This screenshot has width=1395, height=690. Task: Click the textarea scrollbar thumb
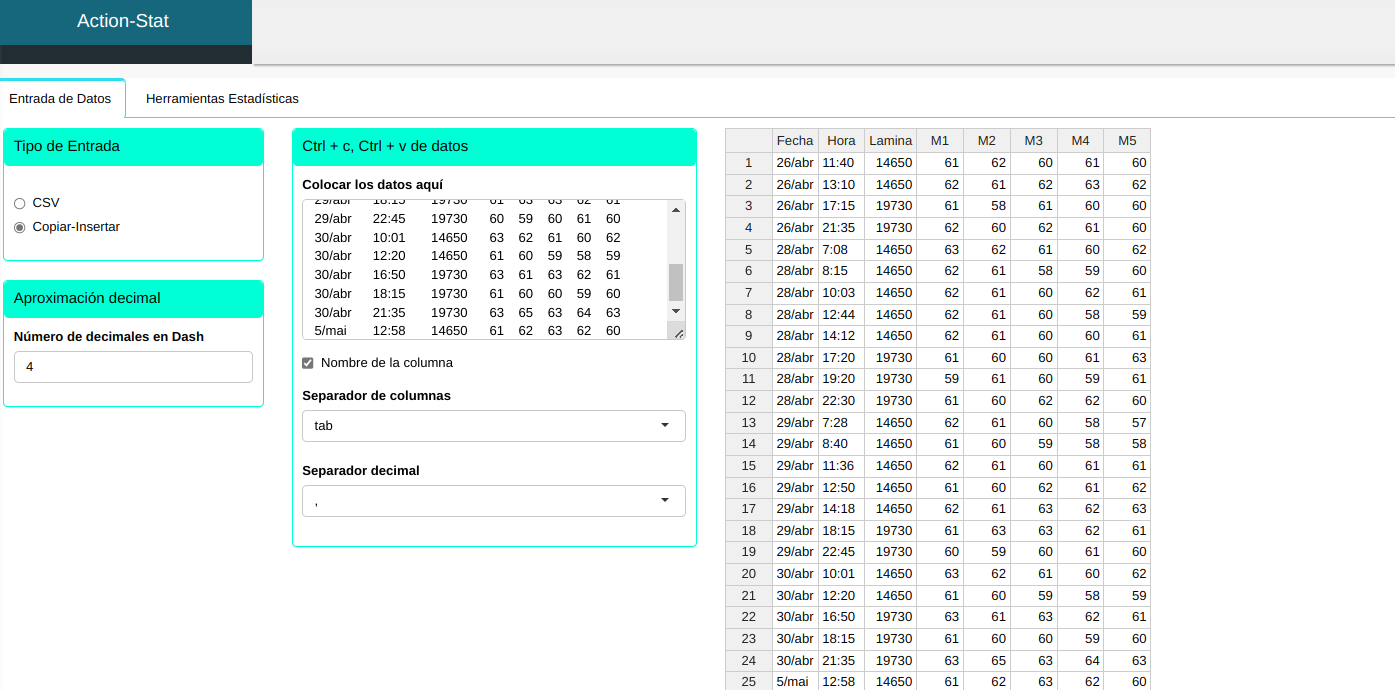676,282
